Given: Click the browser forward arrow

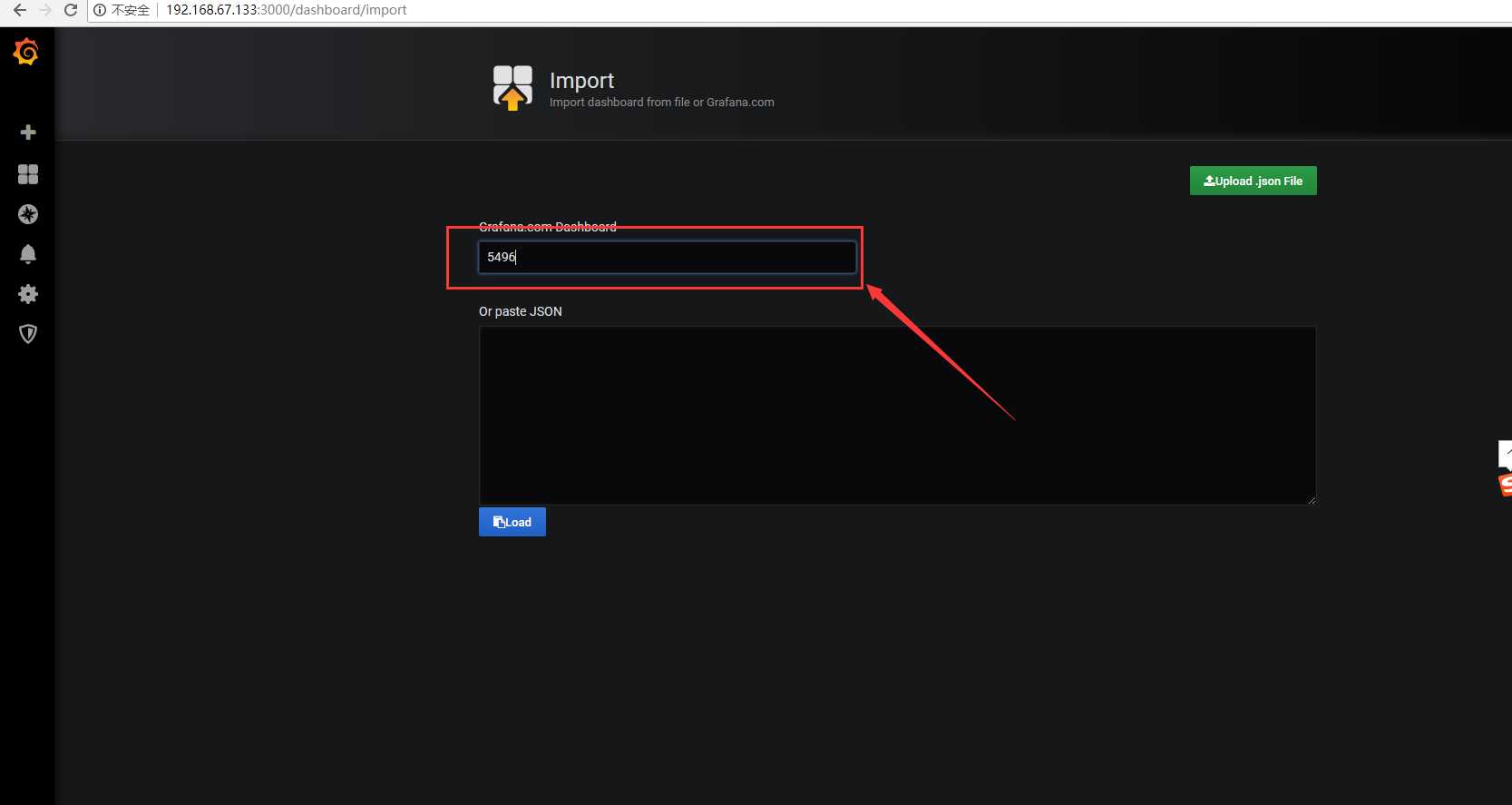Looking at the screenshot, I should (45, 10).
